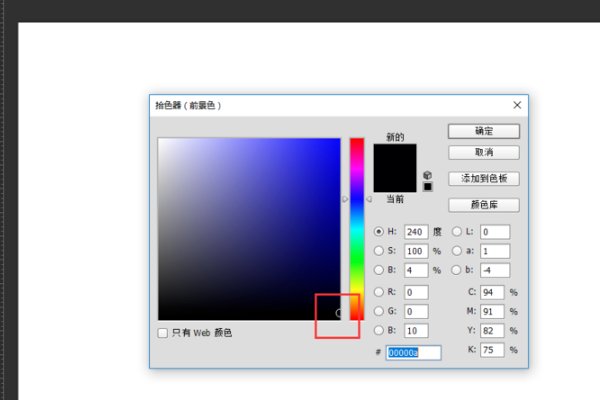Click the H value field showing 240

(x=416, y=231)
